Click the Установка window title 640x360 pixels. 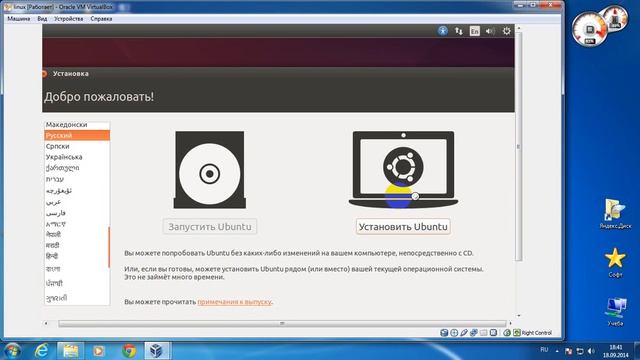pyautogui.click(x=71, y=73)
